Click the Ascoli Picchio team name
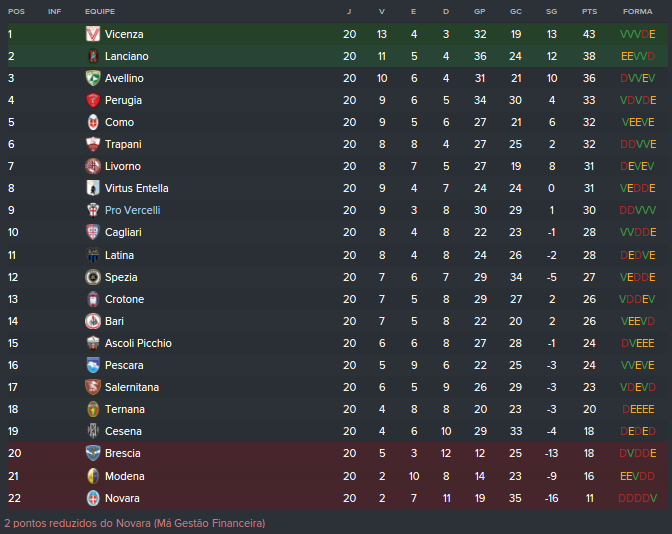 (x=138, y=343)
